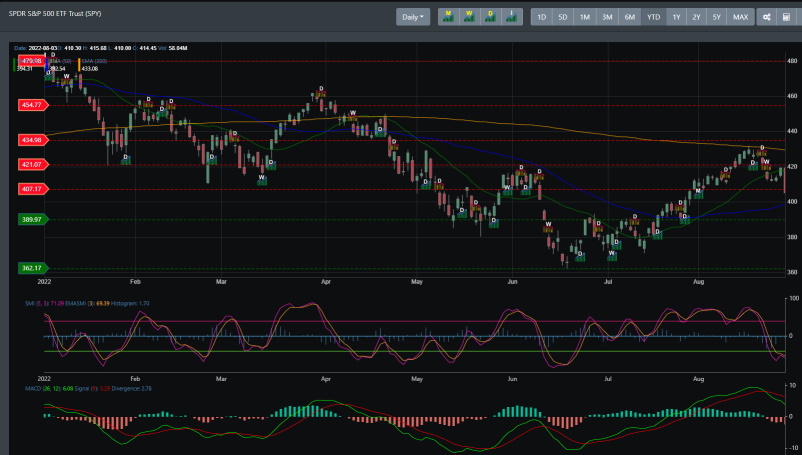Select the 5D time range
Screen dimensions: 802x455
pos(563,17)
